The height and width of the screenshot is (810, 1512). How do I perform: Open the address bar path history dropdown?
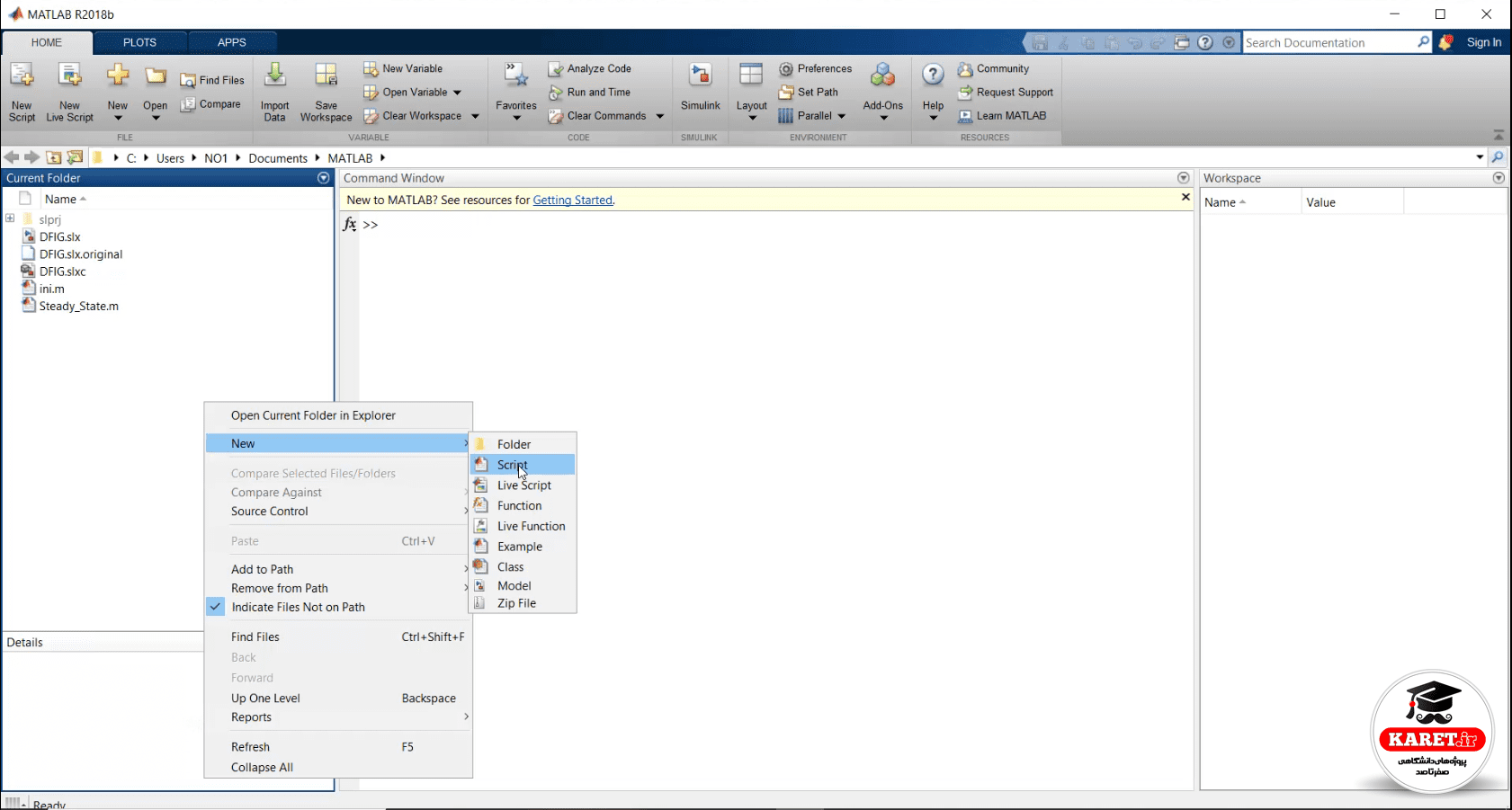click(1480, 157)
